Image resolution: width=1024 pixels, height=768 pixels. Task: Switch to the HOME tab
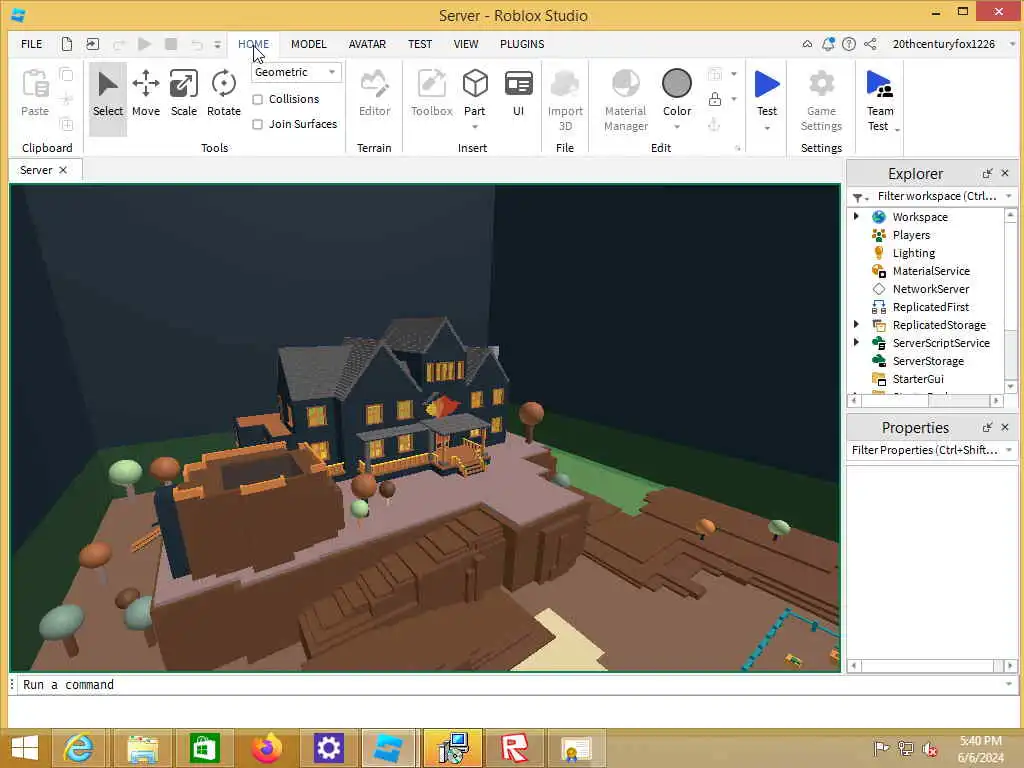253,44
